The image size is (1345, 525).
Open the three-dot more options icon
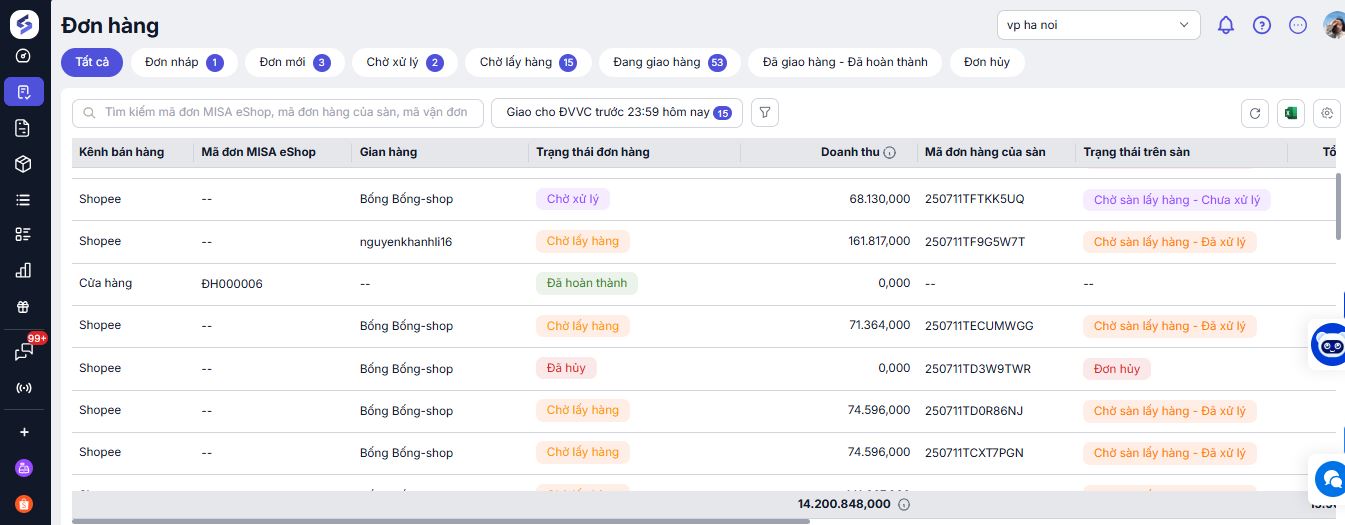(x=1298, y=25)
